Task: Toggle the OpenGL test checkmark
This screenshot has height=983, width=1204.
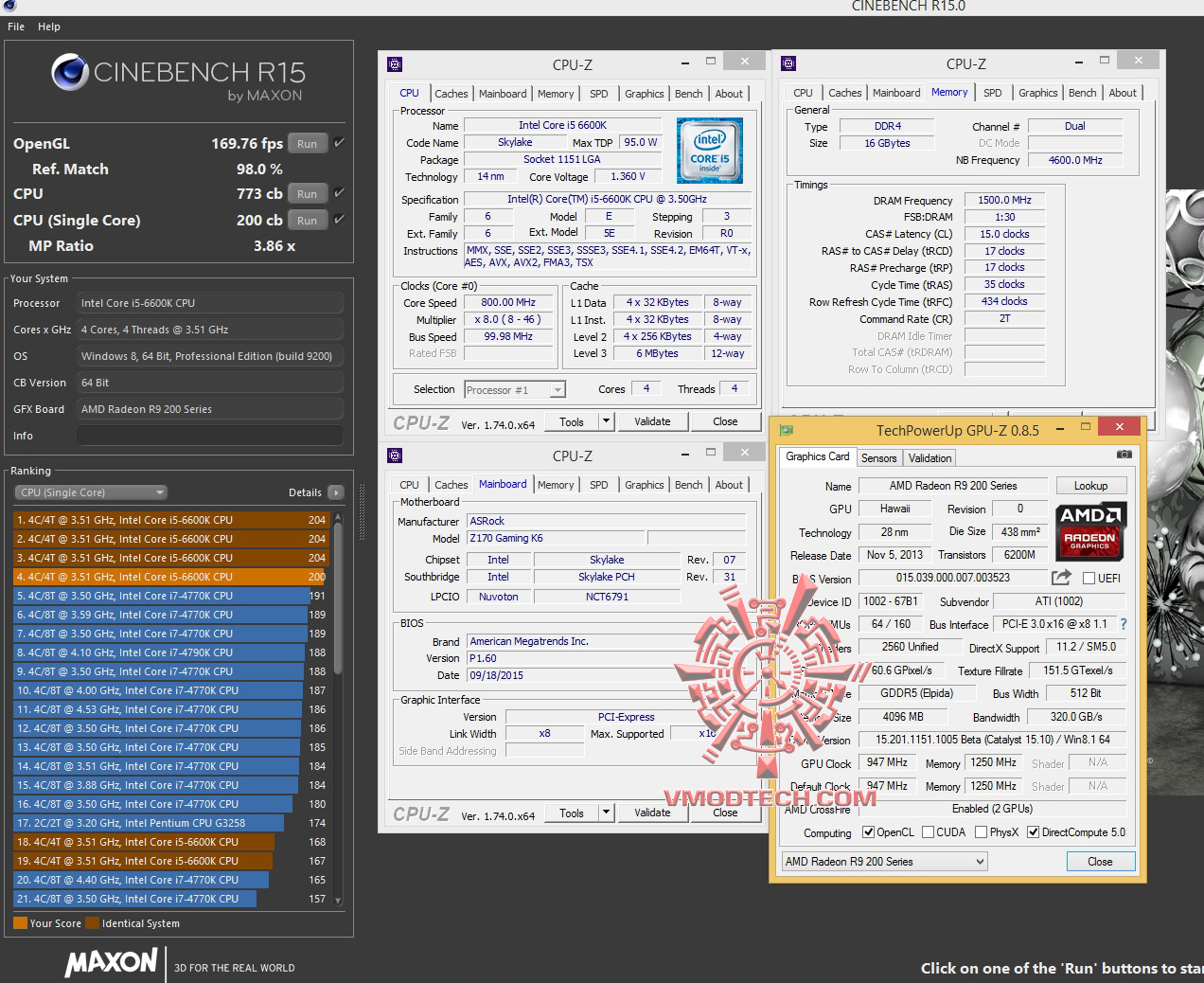Action: pyautogui.click(x=339, y=143)
